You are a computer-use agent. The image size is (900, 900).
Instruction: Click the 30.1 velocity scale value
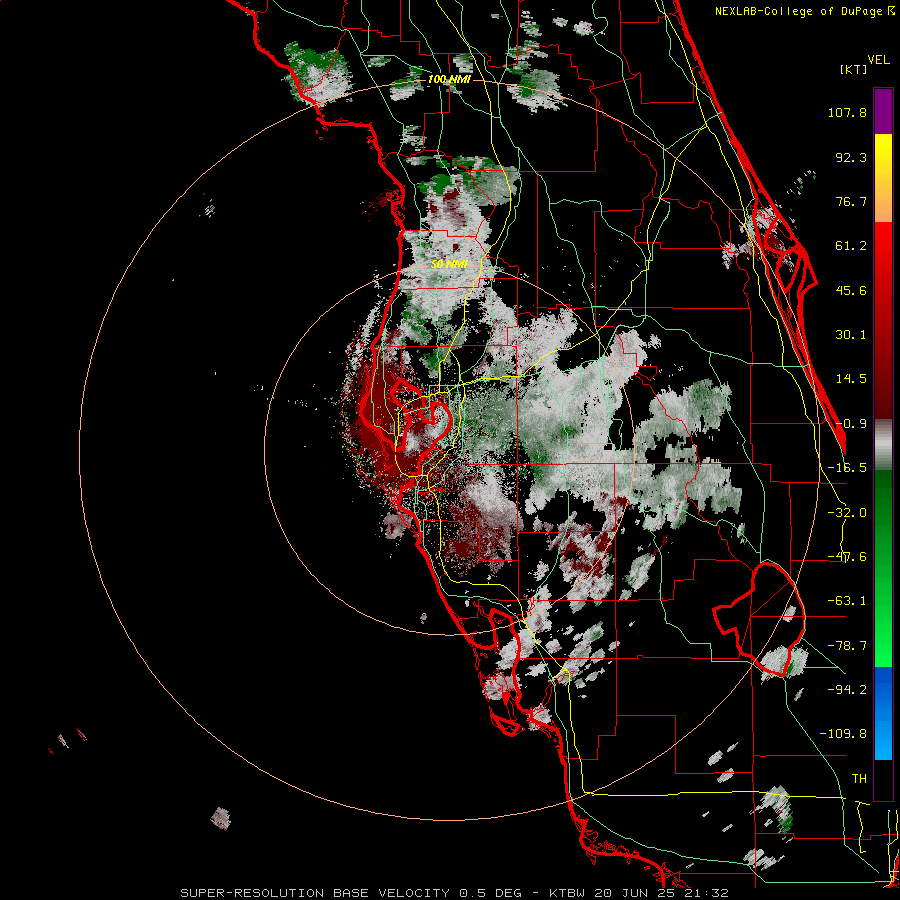tap(851, 335)
